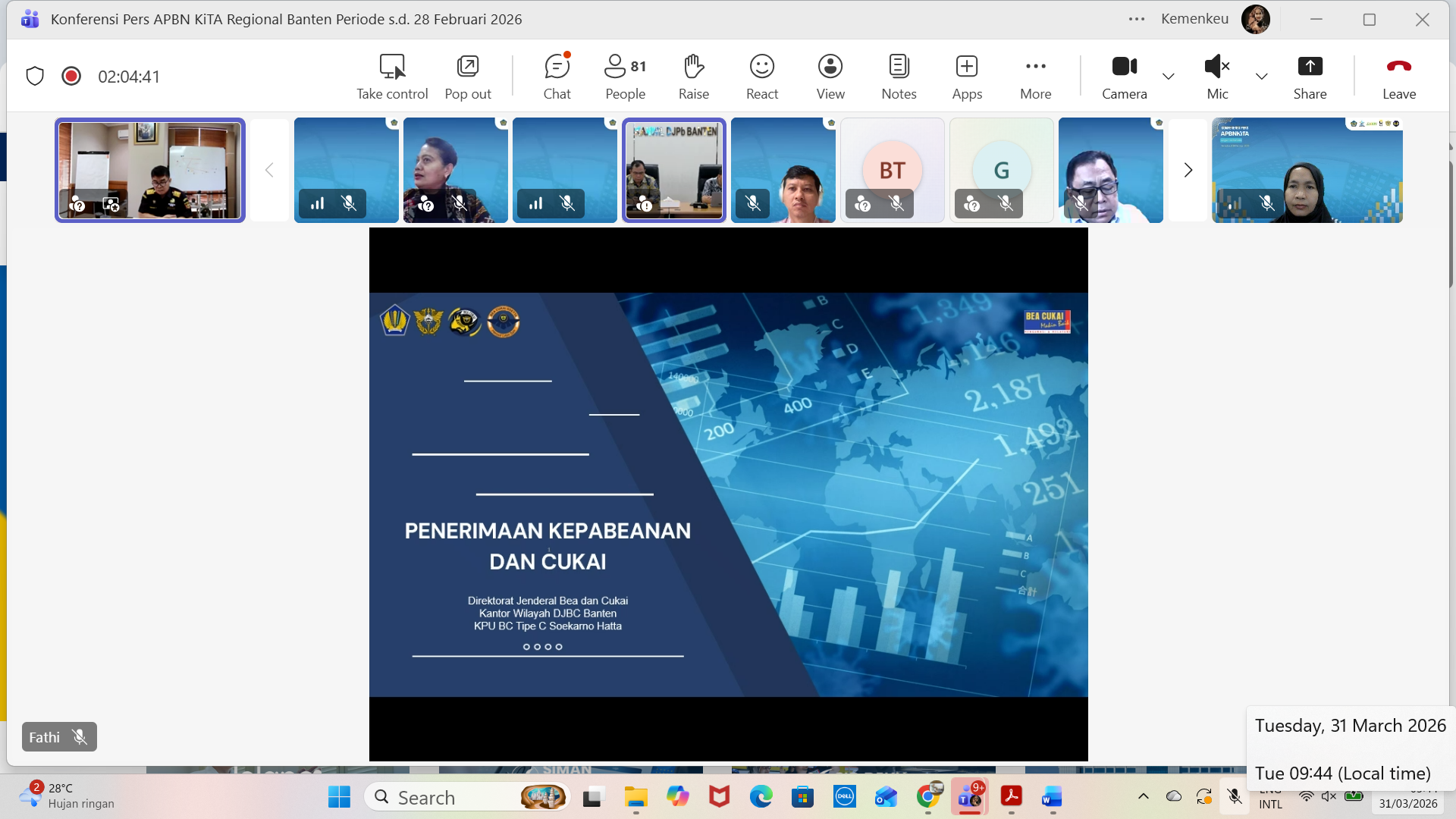1456x819 pixels.
Task: Expand Mic options dropdown arrow
Action: point(1261,76)
